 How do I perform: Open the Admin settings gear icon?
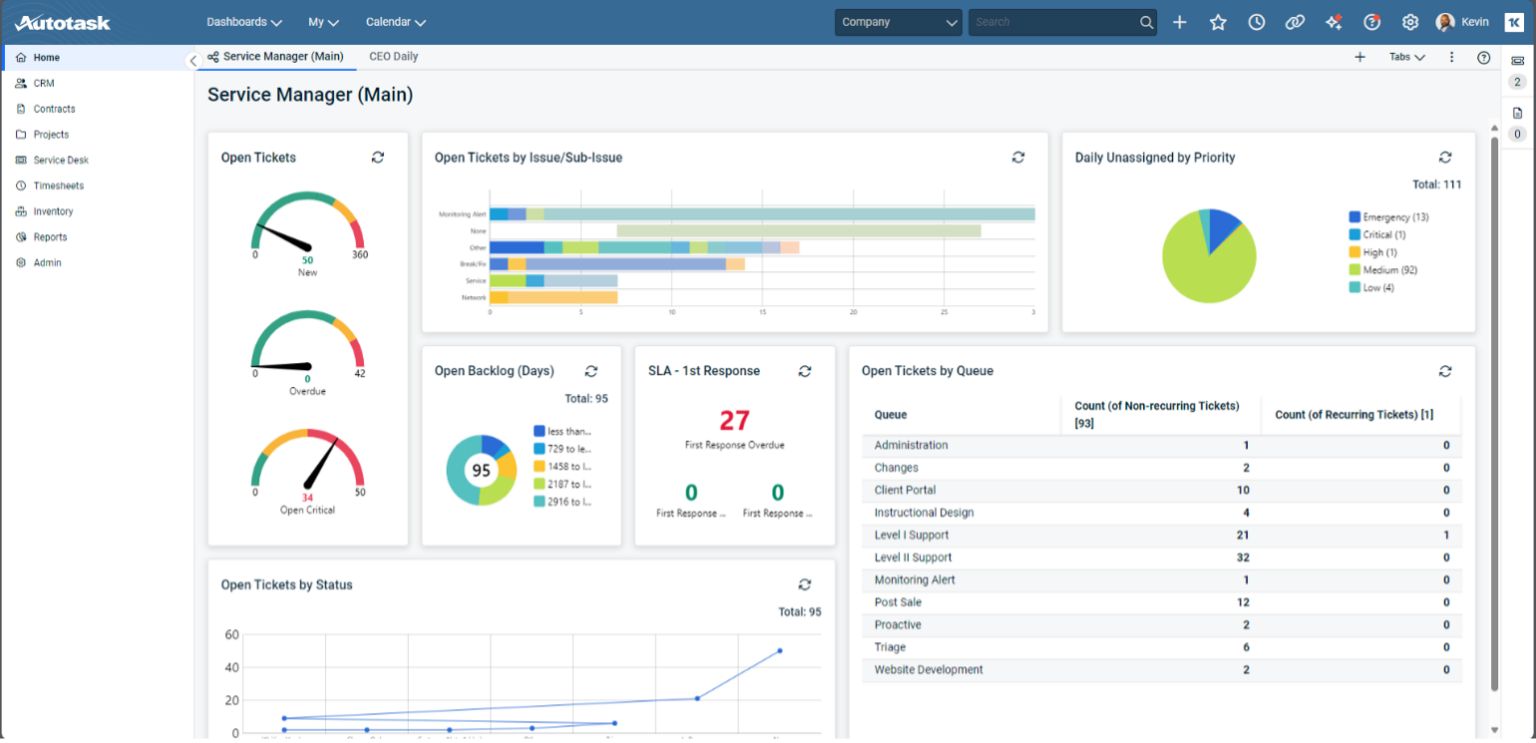[1409, 21]
